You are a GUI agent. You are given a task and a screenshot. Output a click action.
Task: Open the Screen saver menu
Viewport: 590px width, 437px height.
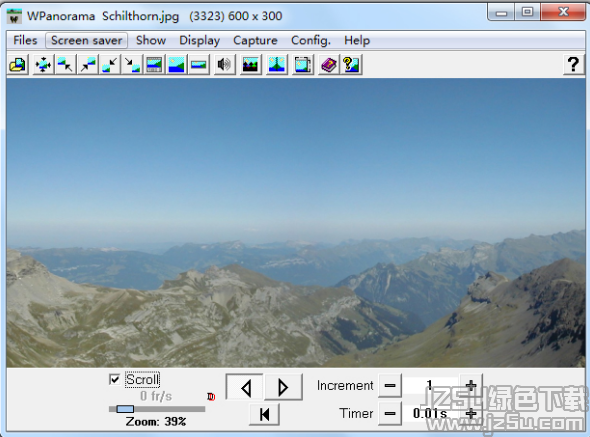[x=87, y=40]
